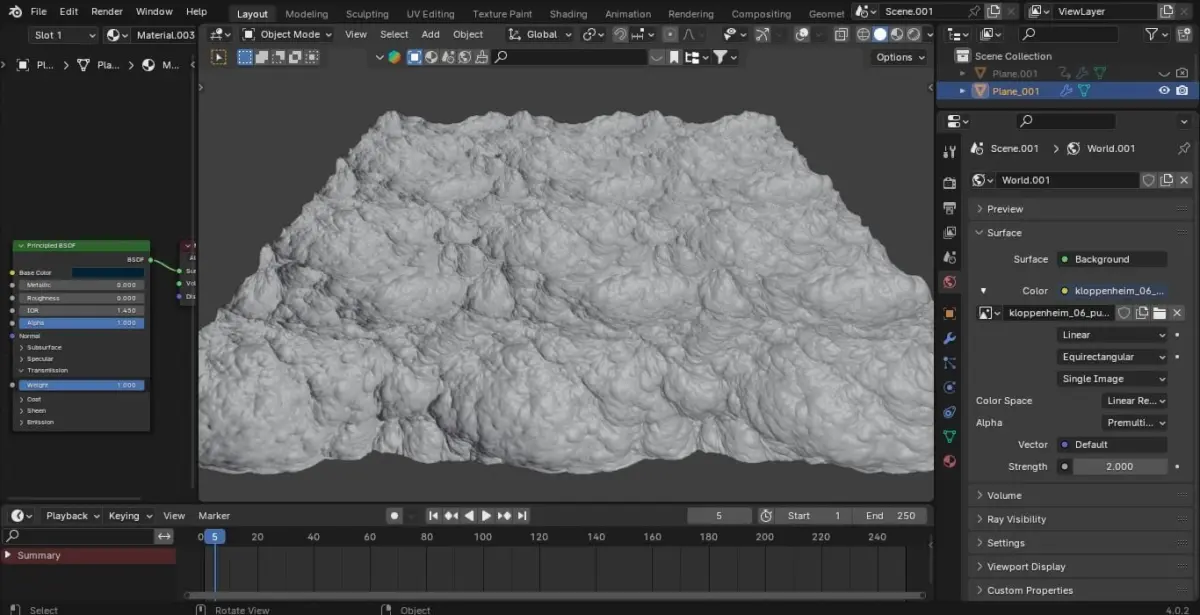
Task: Select the Material properties tab icon
Action: pos(950,462)
